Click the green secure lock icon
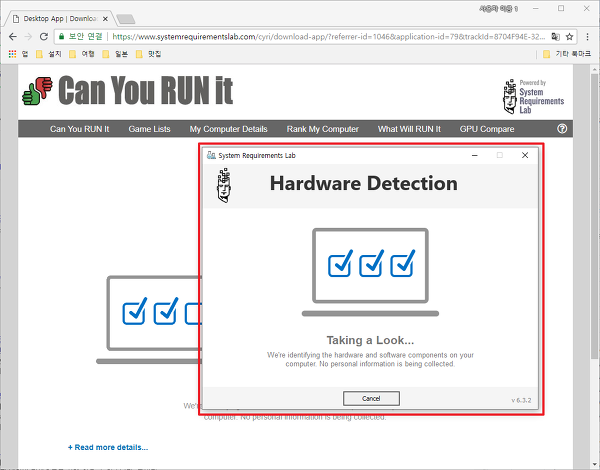 click(x=61, y=37)
